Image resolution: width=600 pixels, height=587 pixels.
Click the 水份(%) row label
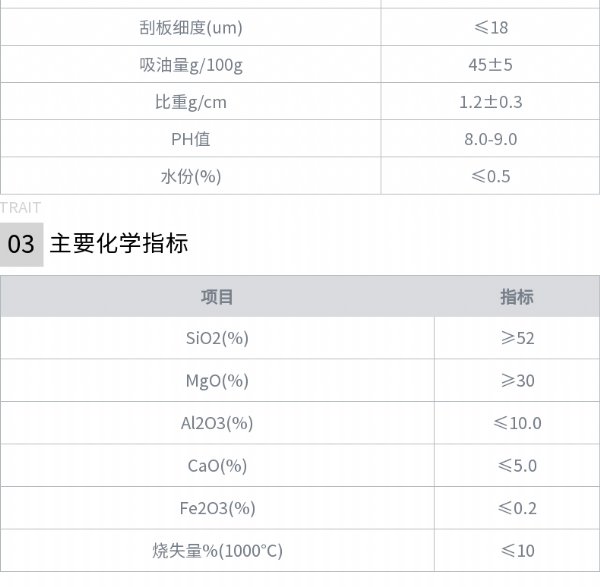(191, 176)
